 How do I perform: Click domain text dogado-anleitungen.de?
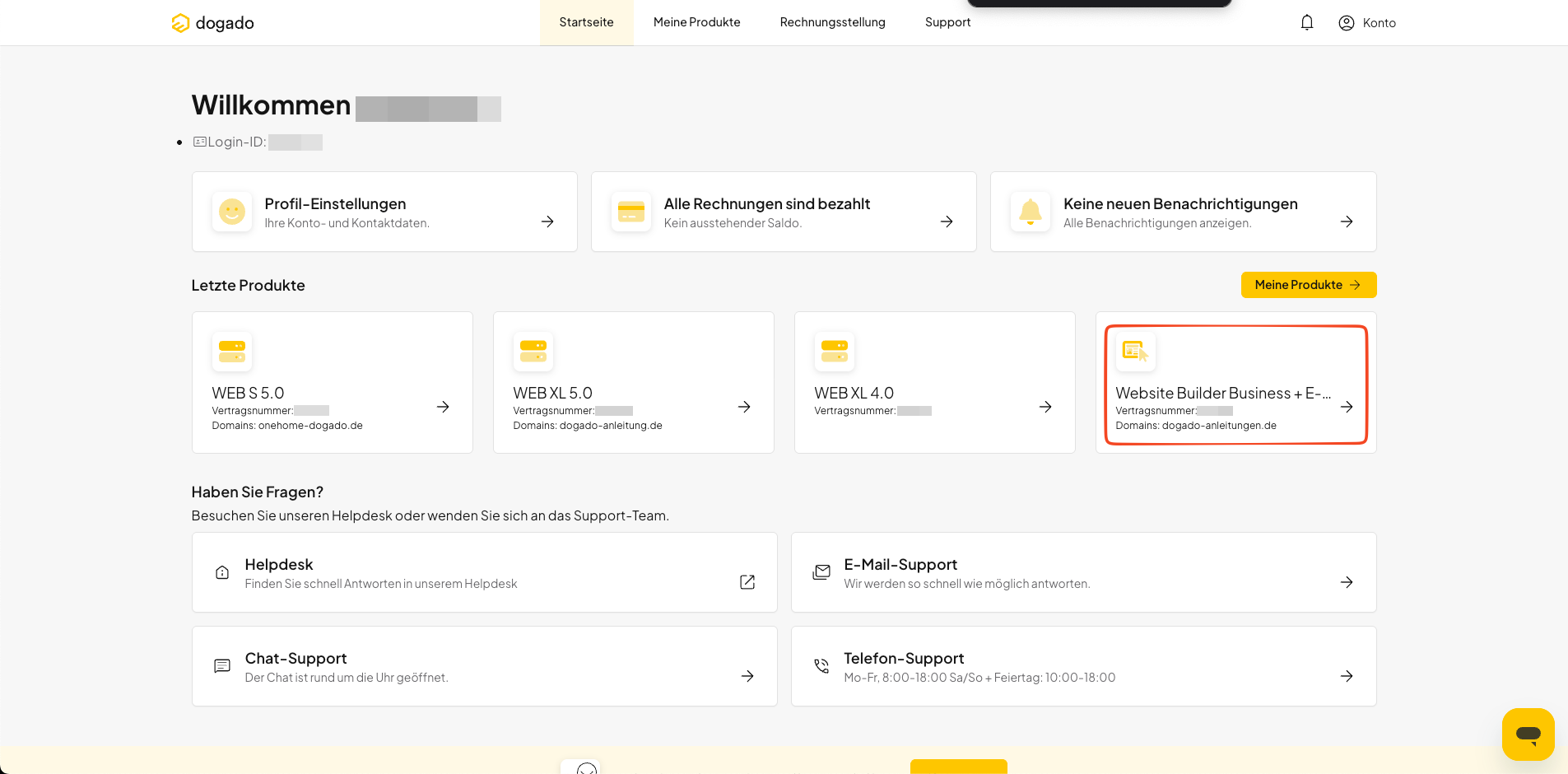click(x=1219, y=426)
